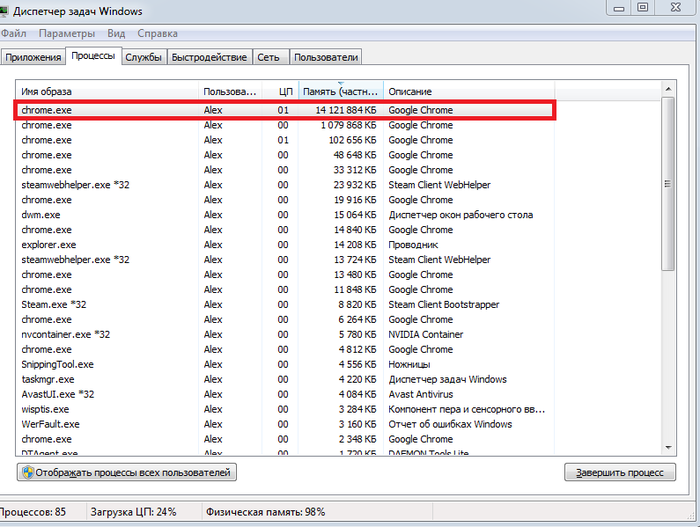Viewport: 700px width, 527px height.
Task: Switch to the Приложения tab
Action: coord(33,58)
